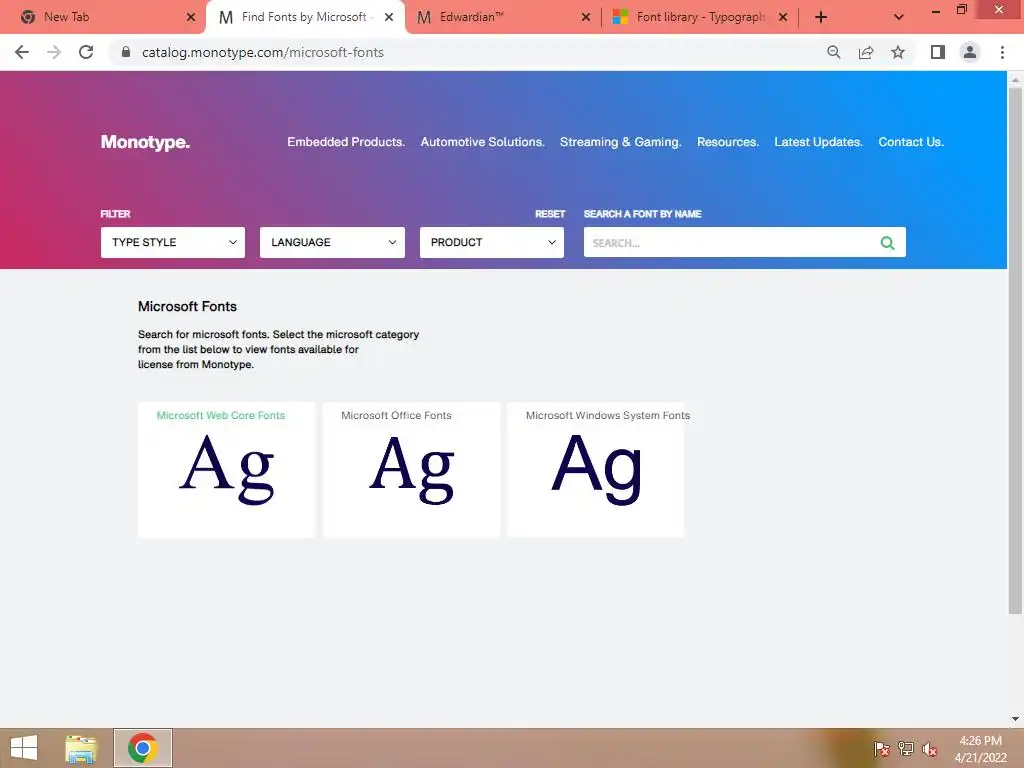
Task: Select the Find Fonts by Microsoft tab
Action: [x=304, y=17]
